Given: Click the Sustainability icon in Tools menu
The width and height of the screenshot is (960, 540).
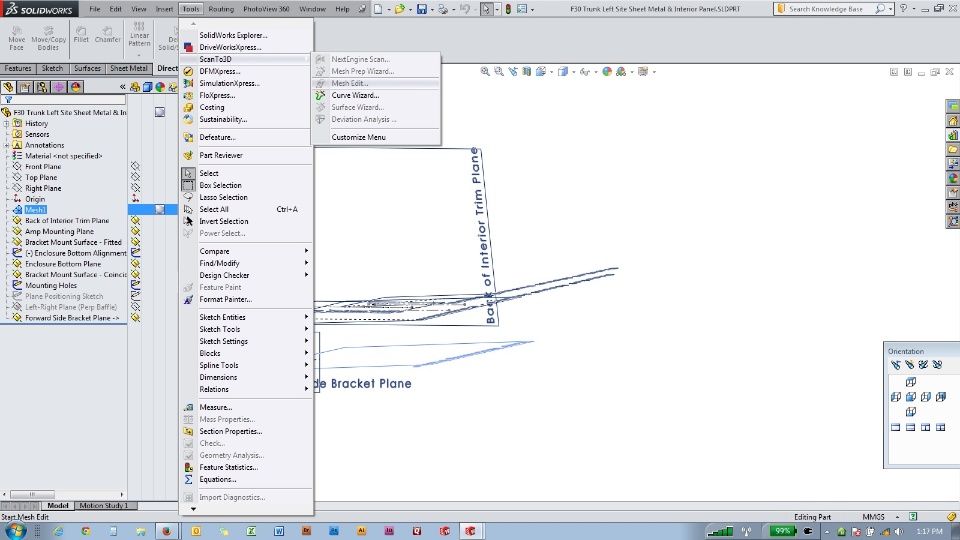Looking at the screenshot, I should coord(188,119).
